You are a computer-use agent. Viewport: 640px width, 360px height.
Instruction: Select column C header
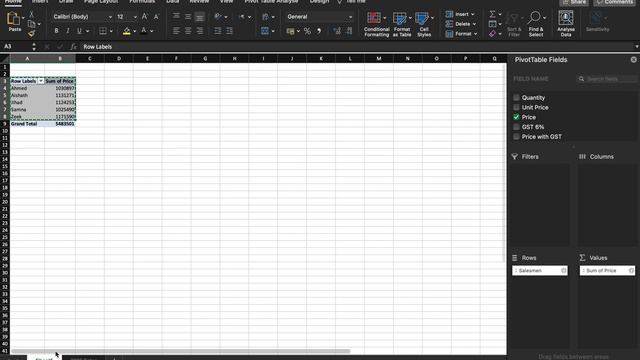[x=90, y=59]
